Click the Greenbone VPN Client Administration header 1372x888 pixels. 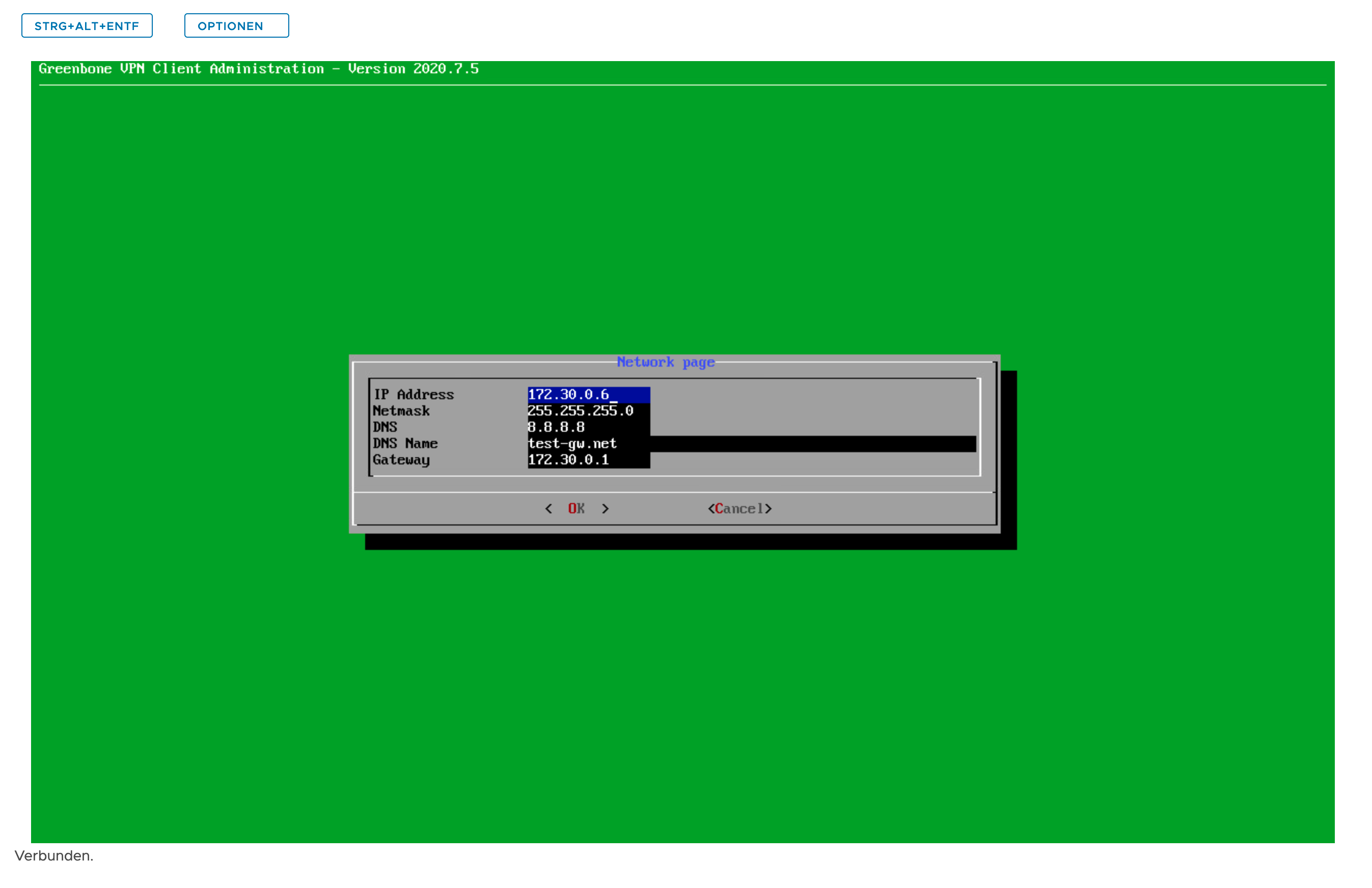[259, 69]
